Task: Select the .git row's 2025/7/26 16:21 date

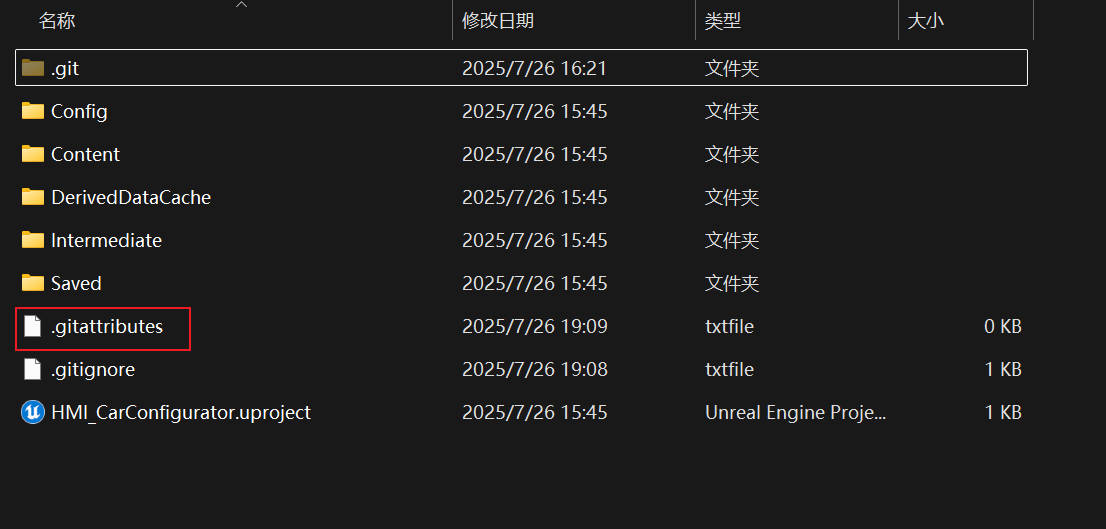Action: point(534,68)
